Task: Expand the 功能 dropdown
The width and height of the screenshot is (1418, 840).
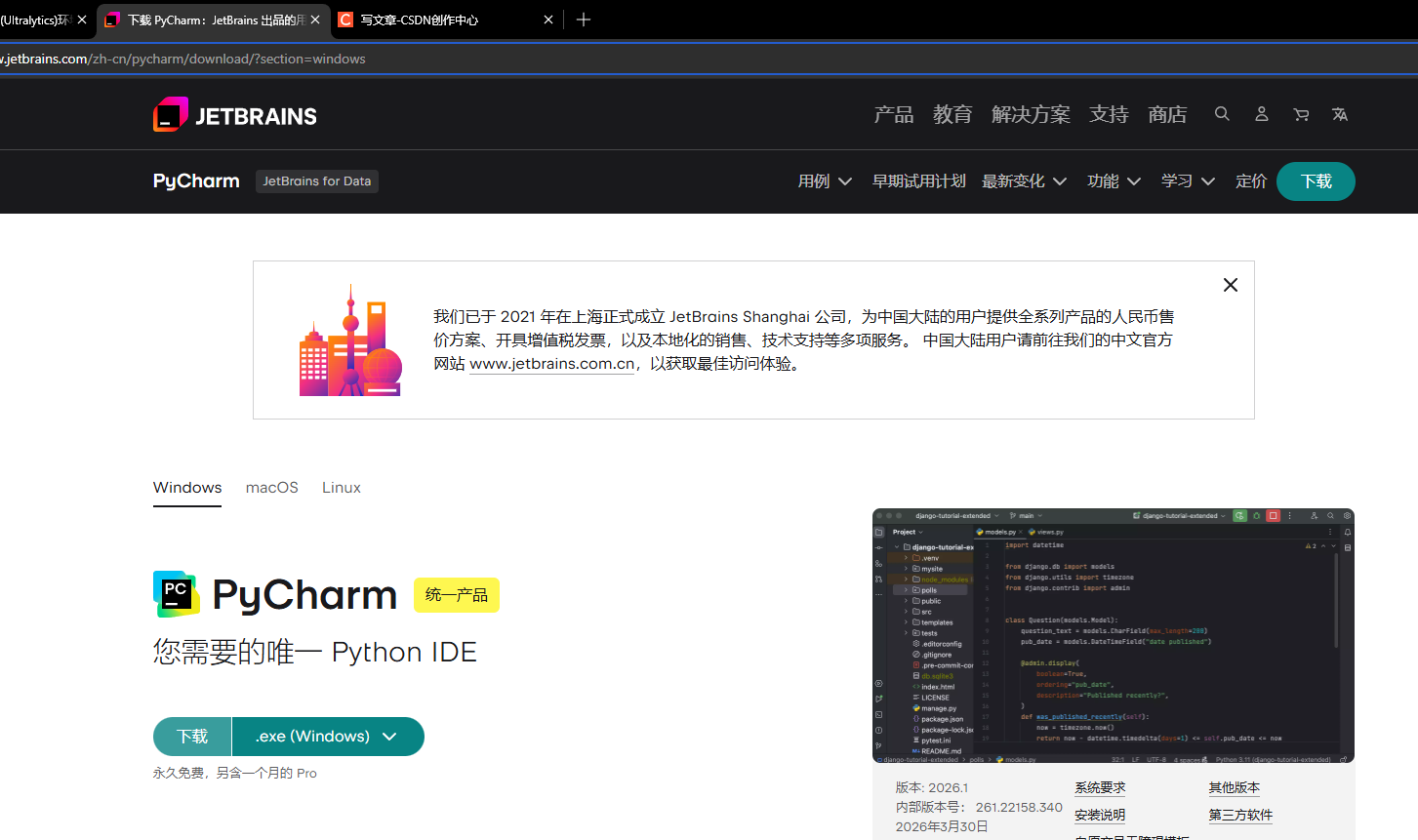Action: 1114,181
